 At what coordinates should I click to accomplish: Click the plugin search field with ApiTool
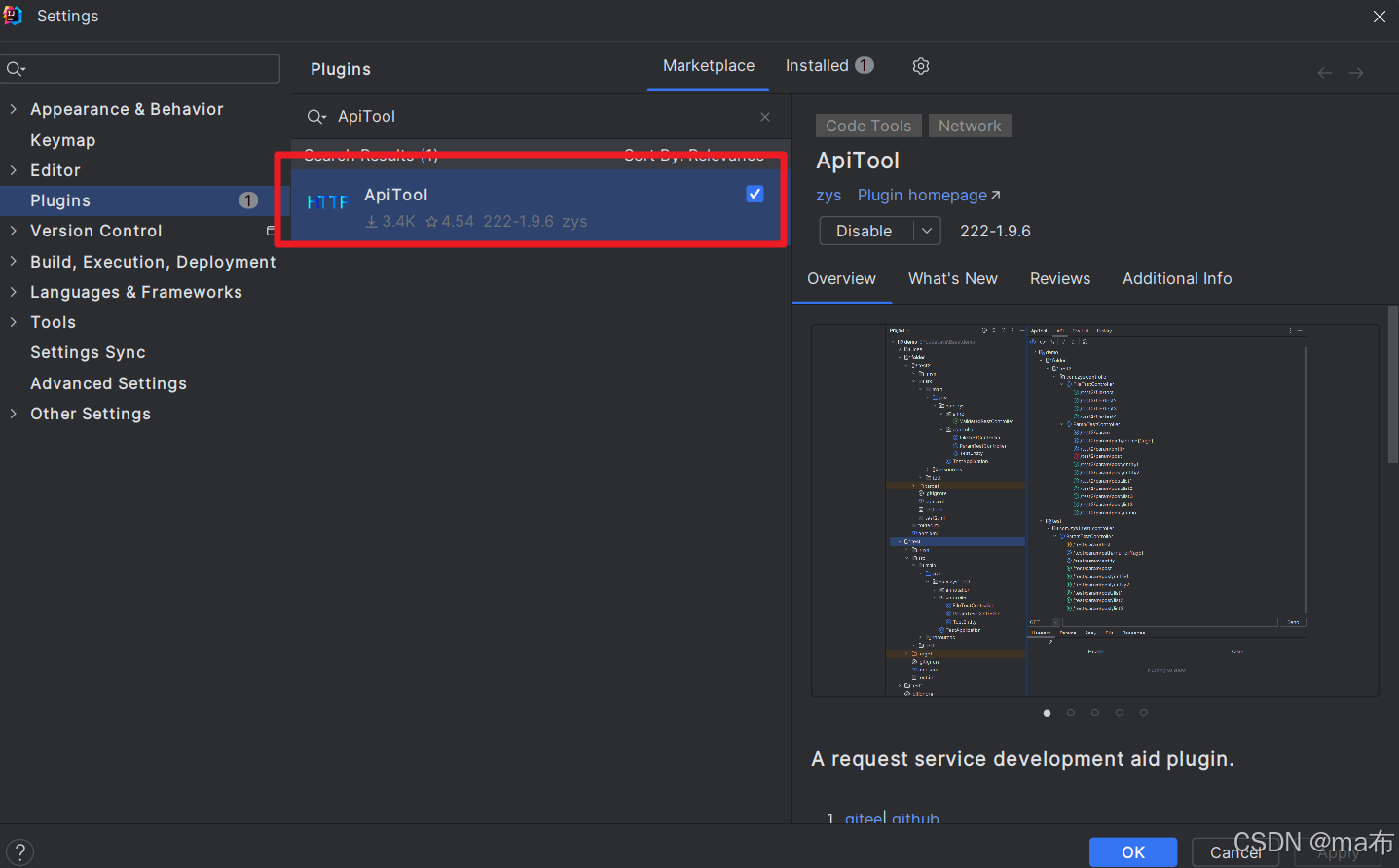click(x=540, y=117)
